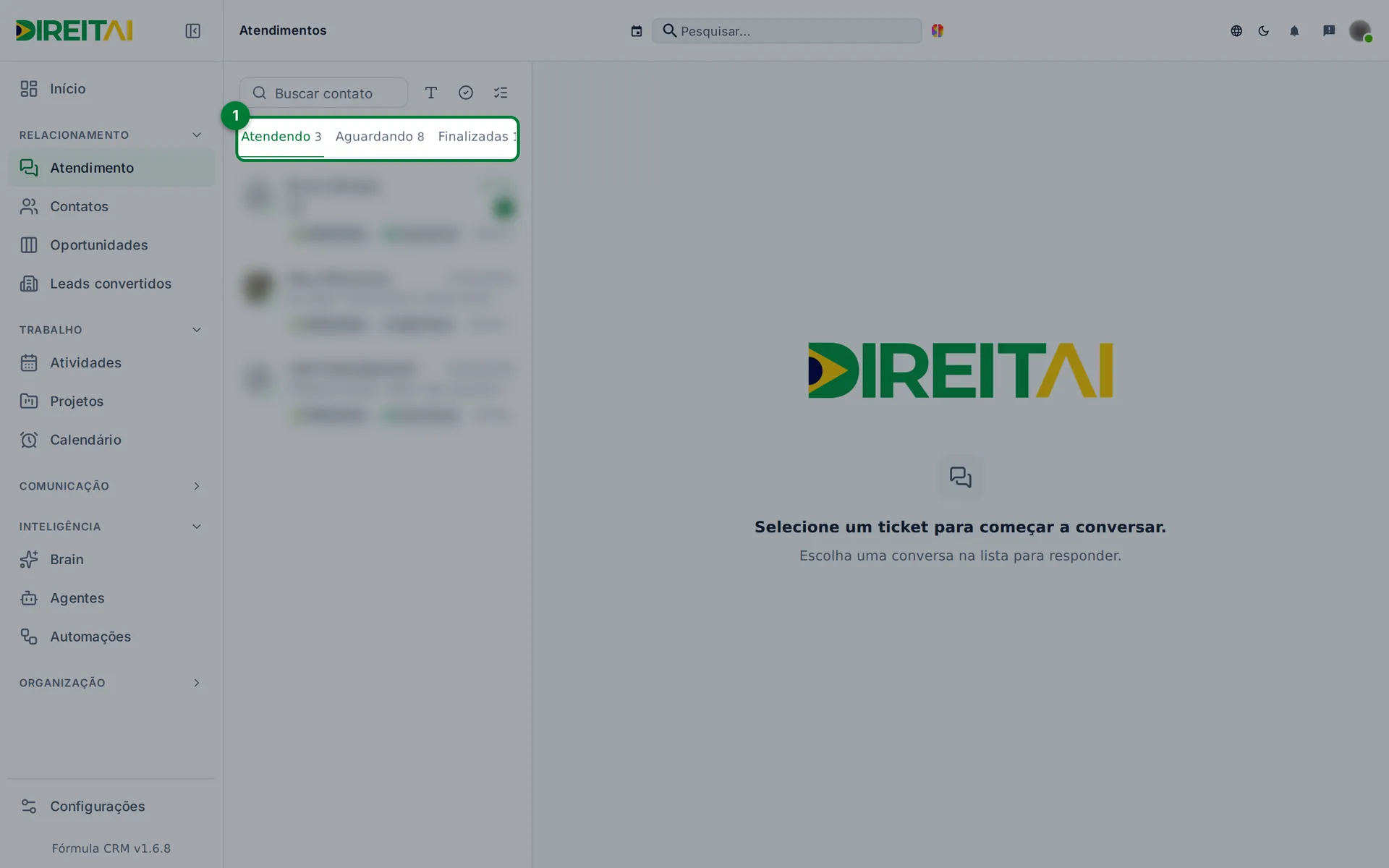
Task: Open Oportunidades page
Action: pos(111,245)
